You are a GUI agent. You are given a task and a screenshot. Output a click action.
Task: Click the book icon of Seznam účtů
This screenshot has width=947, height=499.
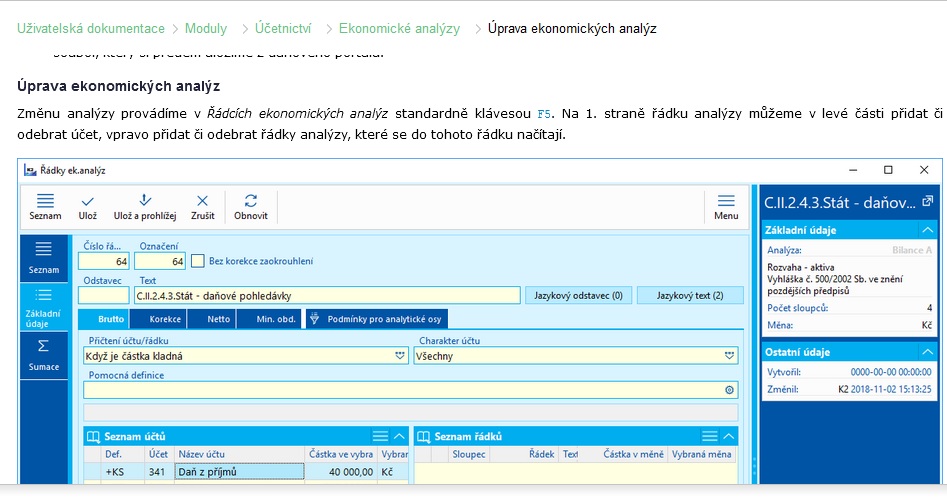pyautogui.click(x=93, y=436)
